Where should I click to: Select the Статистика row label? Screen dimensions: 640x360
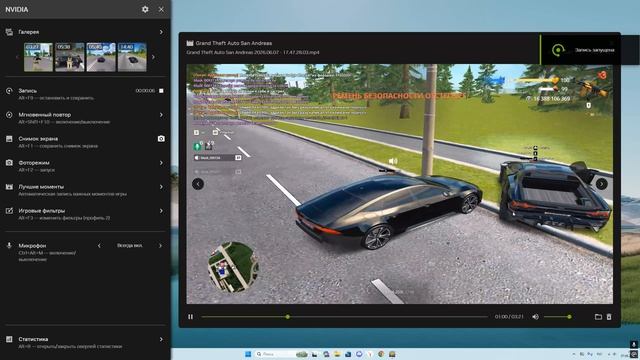[x=33, y=339]
